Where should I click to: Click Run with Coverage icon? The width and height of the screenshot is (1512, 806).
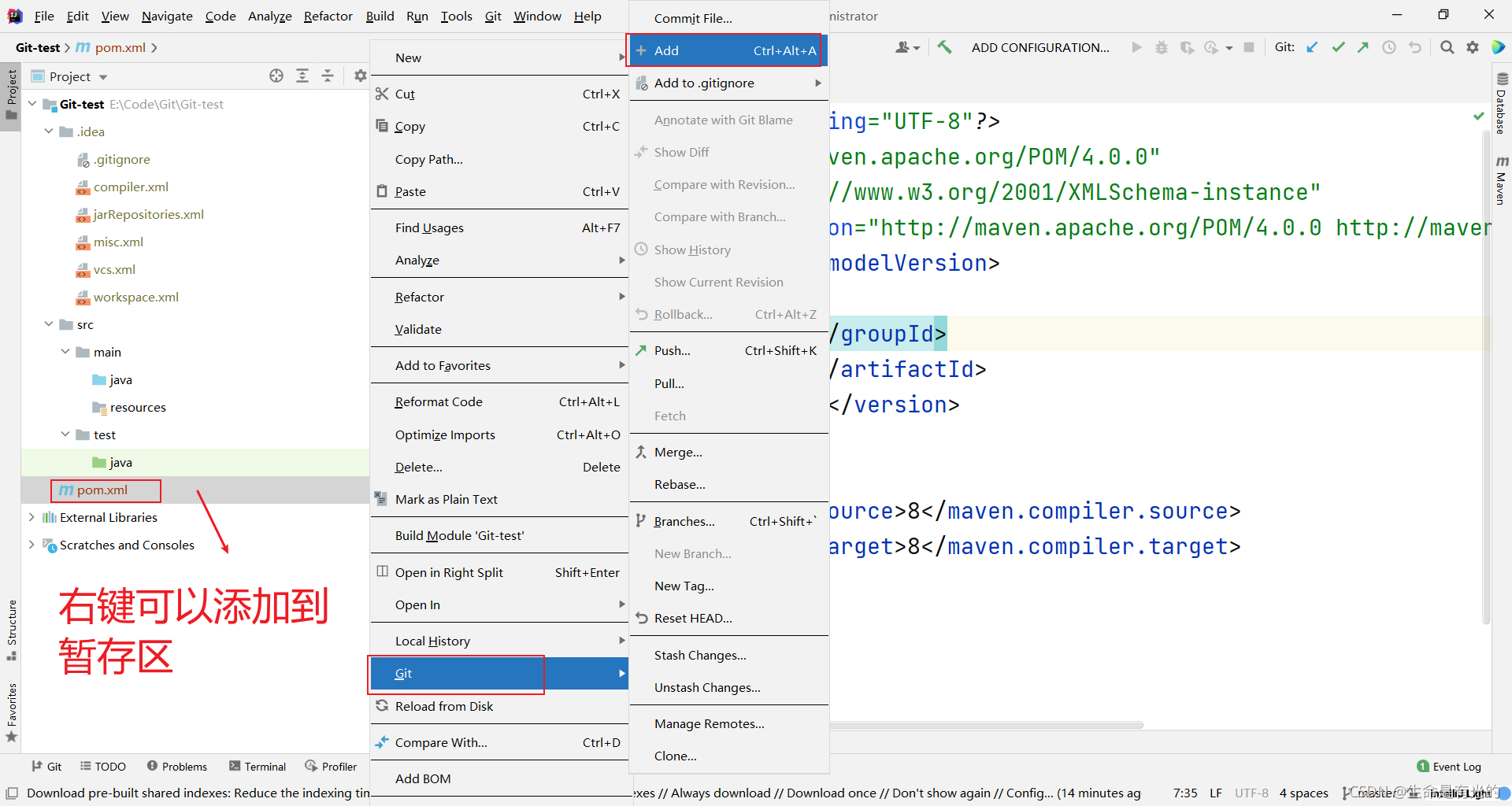pyautogui.click(x=1187, y=47)
